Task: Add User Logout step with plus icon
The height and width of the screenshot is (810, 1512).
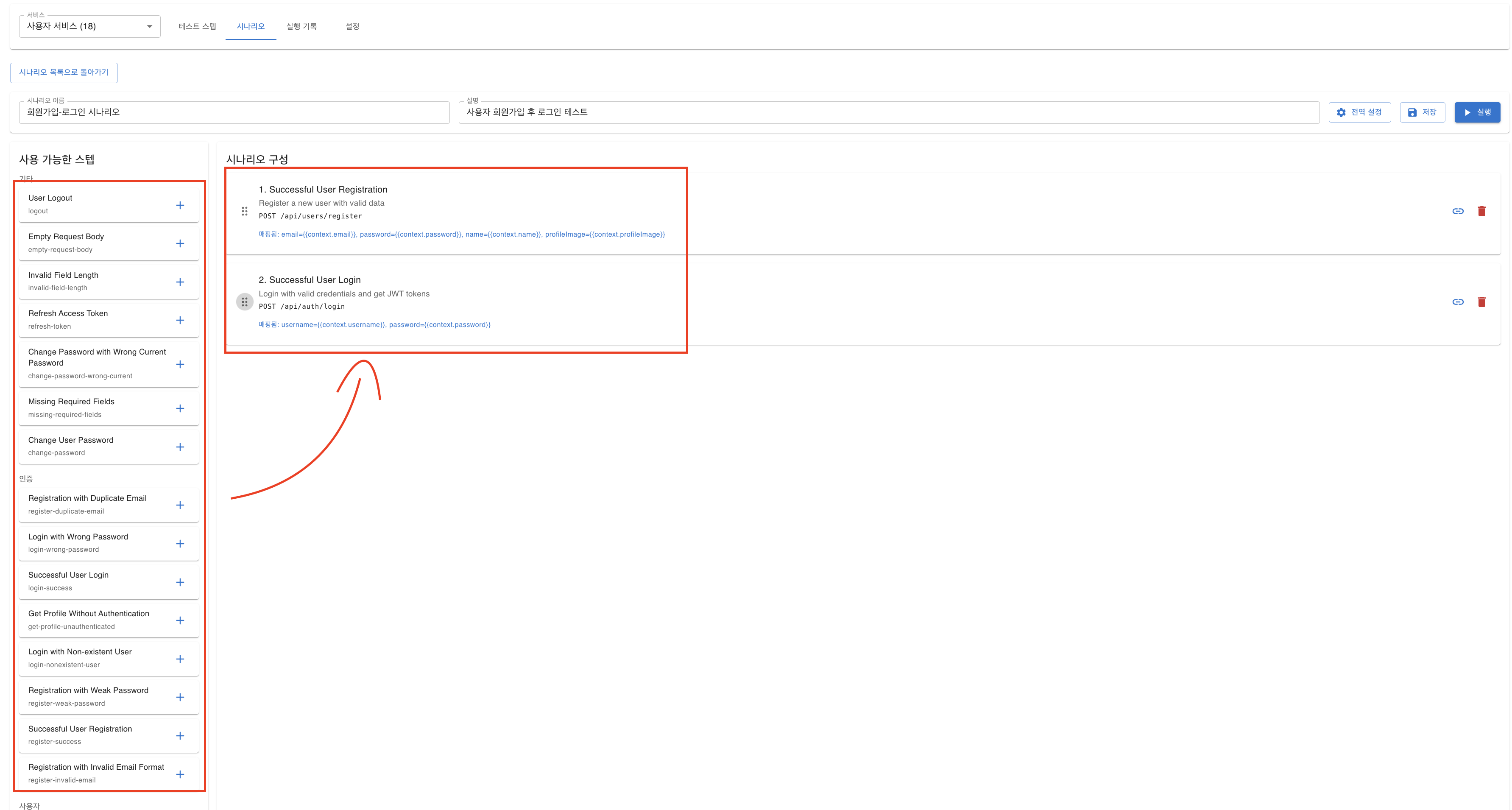Action: pyautogui.click(x=180, y=205)
